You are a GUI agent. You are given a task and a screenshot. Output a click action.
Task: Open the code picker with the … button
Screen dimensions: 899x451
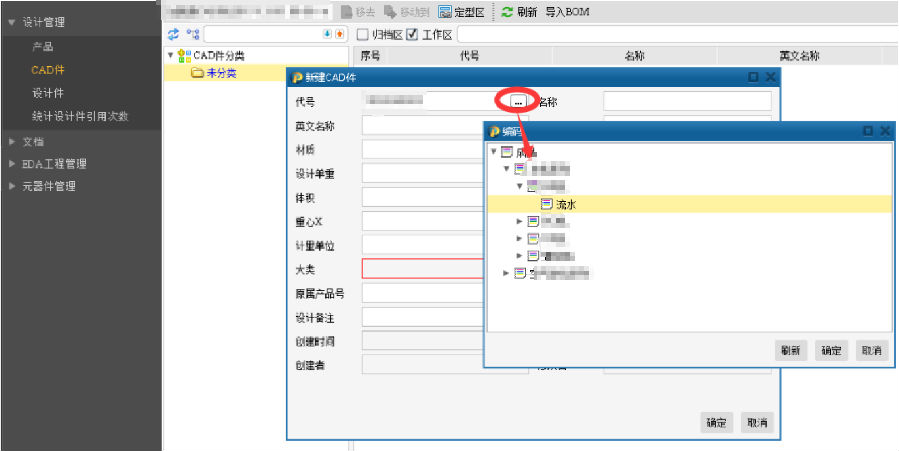pos(518,101)
